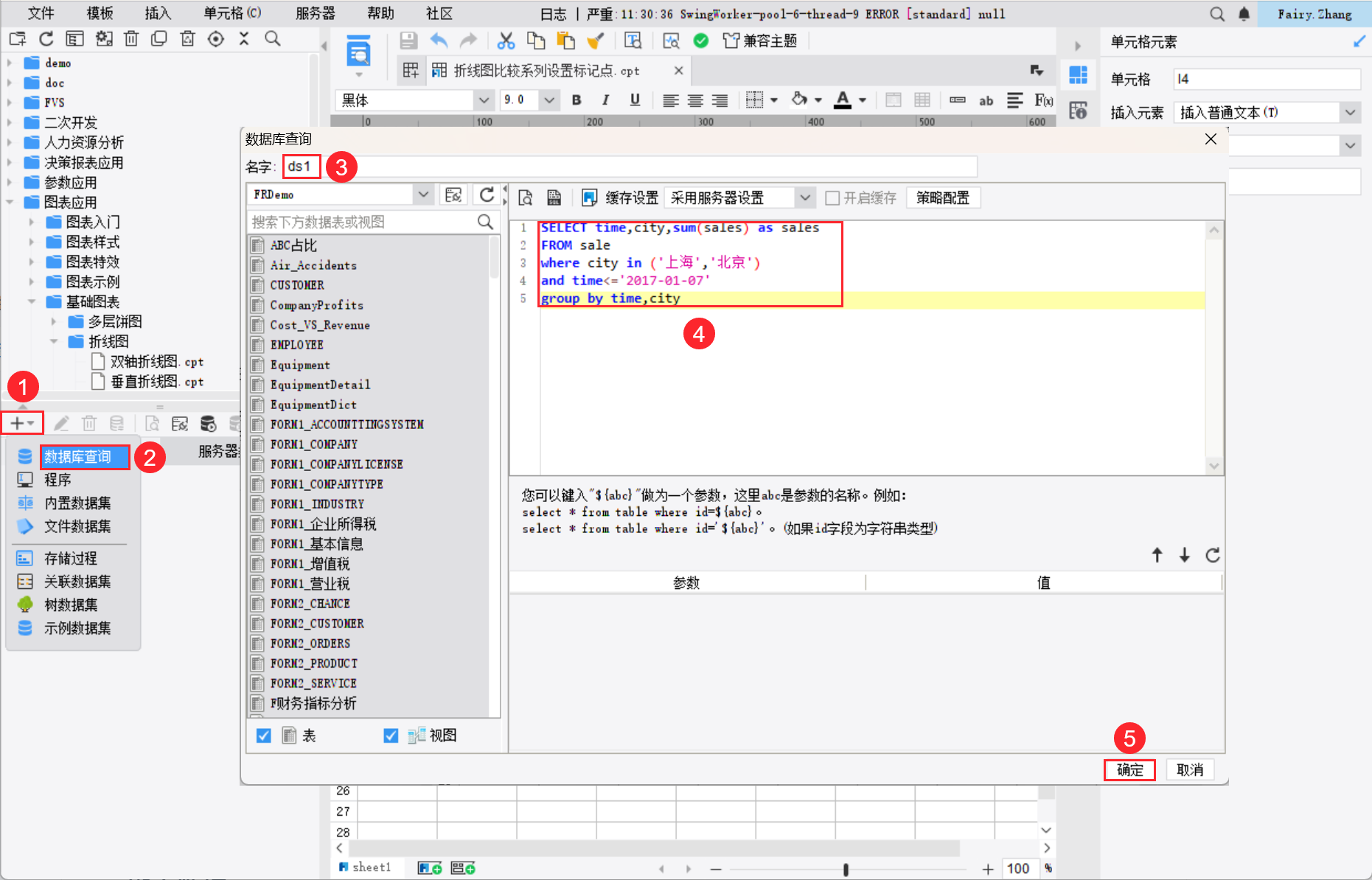1372x880 pixels.
Task: Choose 内置数据集 from the dataset menu
Action: point(77,503)
